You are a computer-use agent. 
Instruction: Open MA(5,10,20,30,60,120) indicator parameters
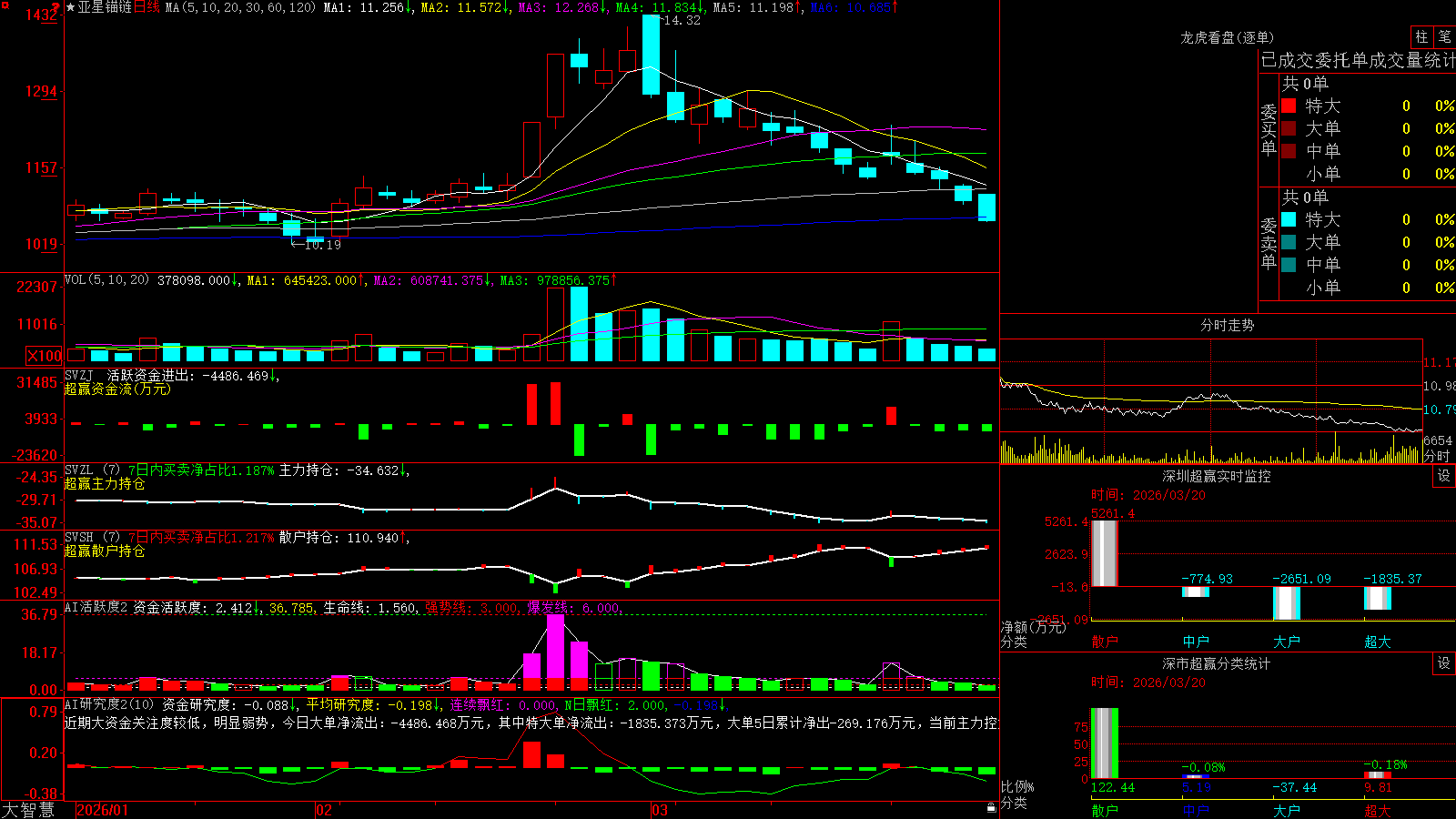[x=240, y=7]
